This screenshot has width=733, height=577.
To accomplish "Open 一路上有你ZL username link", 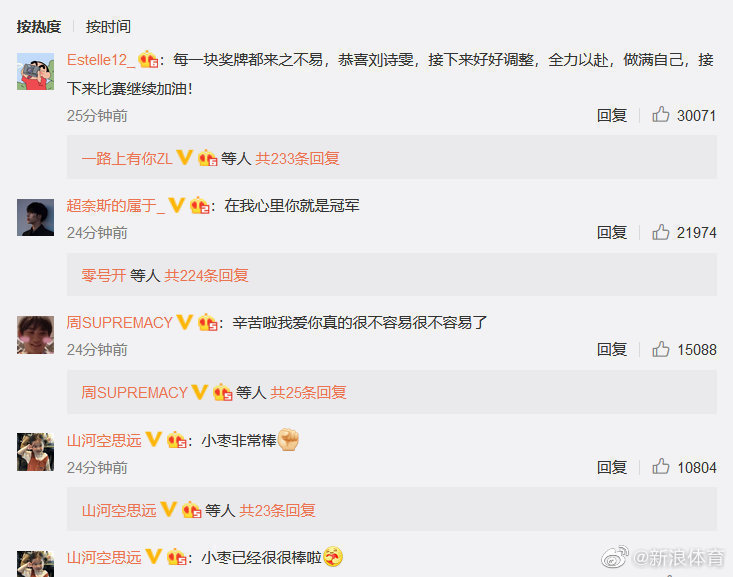I will (x=127, y=159).
